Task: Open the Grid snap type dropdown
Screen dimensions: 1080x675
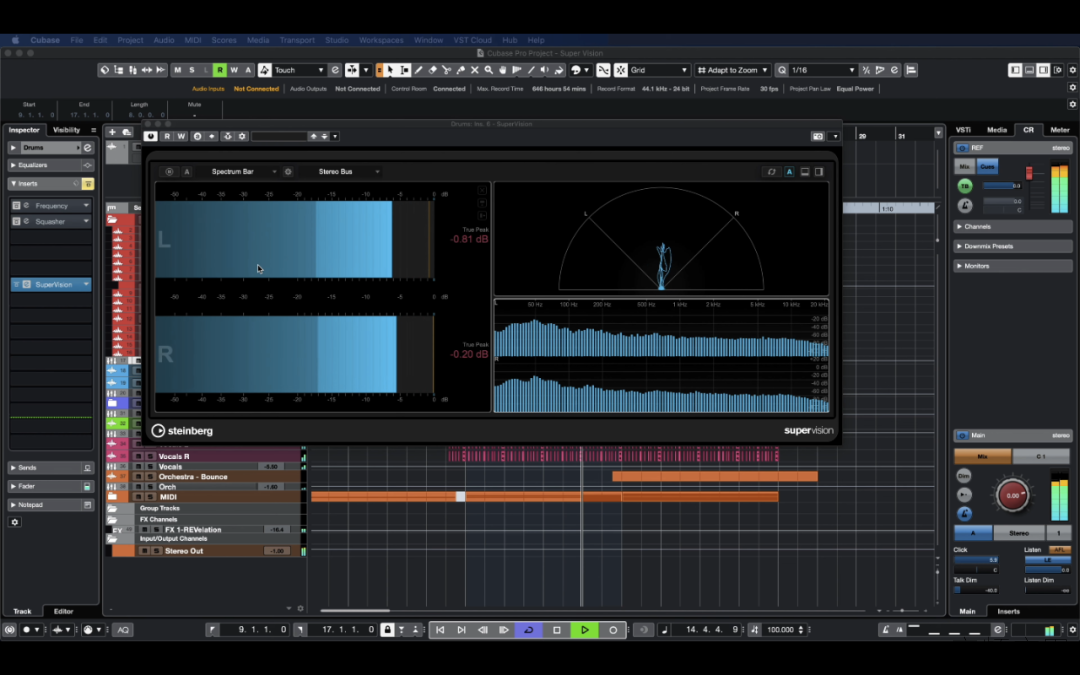Action: pos(658,70)
